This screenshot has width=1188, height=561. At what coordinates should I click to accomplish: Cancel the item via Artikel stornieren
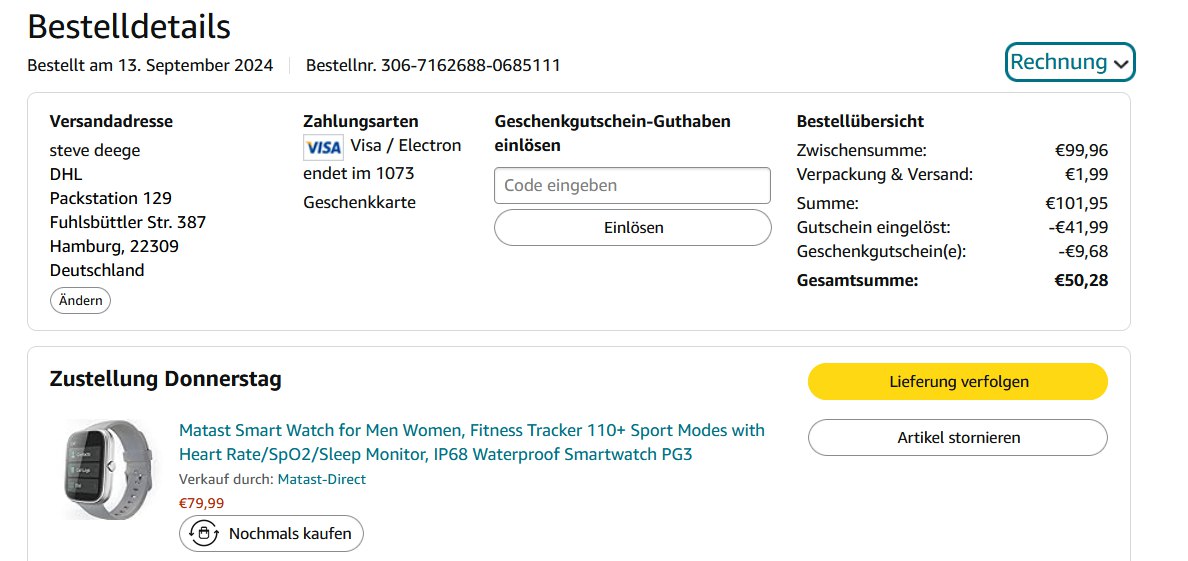point(957,437)
